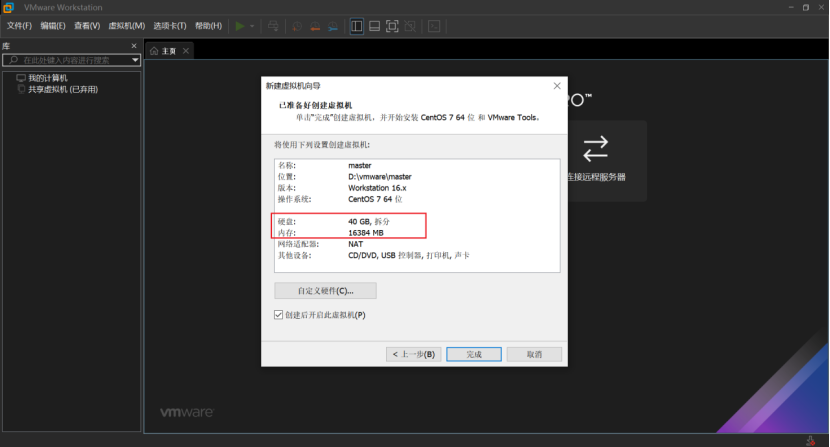
Task: Click the Full Screen mode icon
Action: (392, 26)
